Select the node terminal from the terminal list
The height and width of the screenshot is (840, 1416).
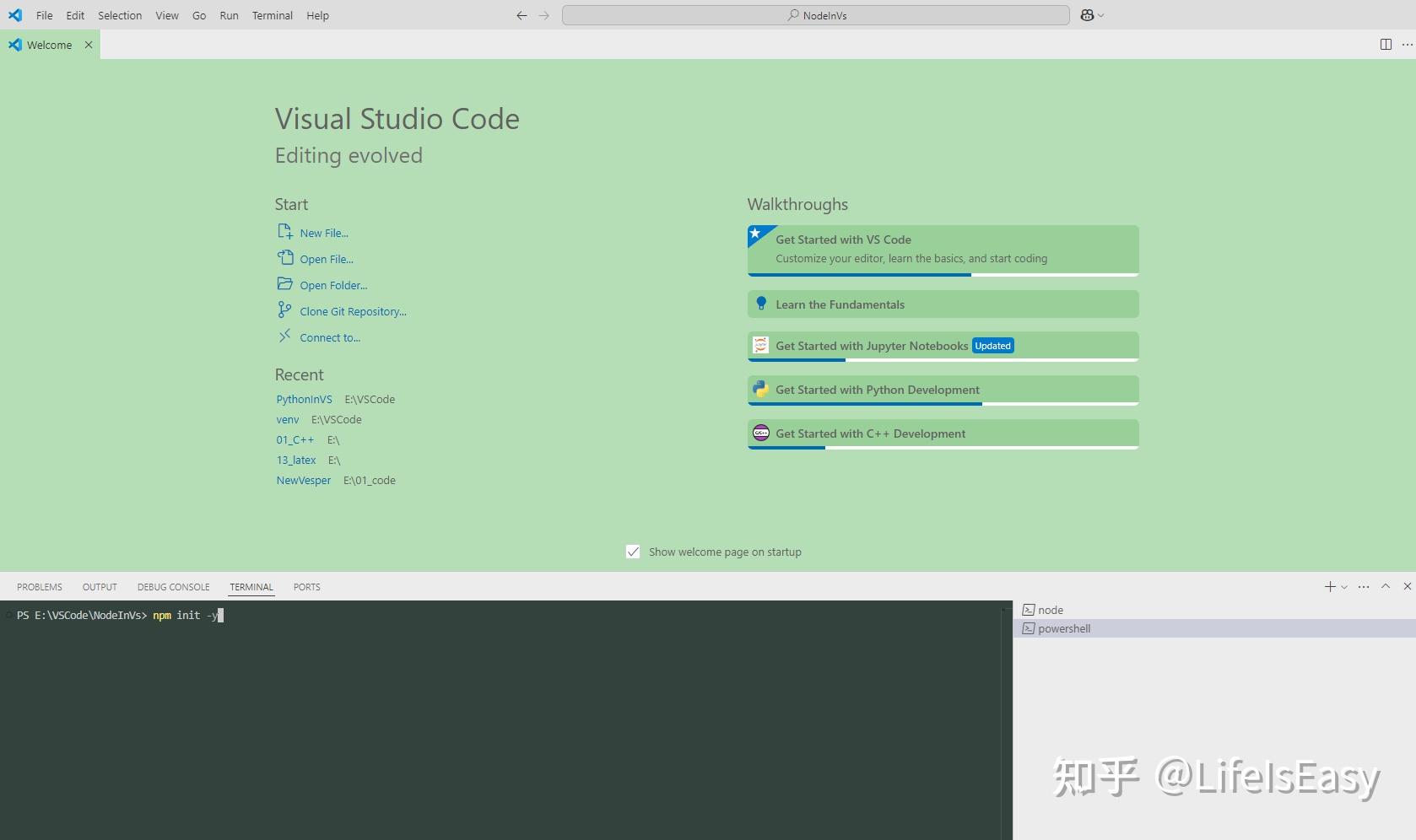[1050, 609]
